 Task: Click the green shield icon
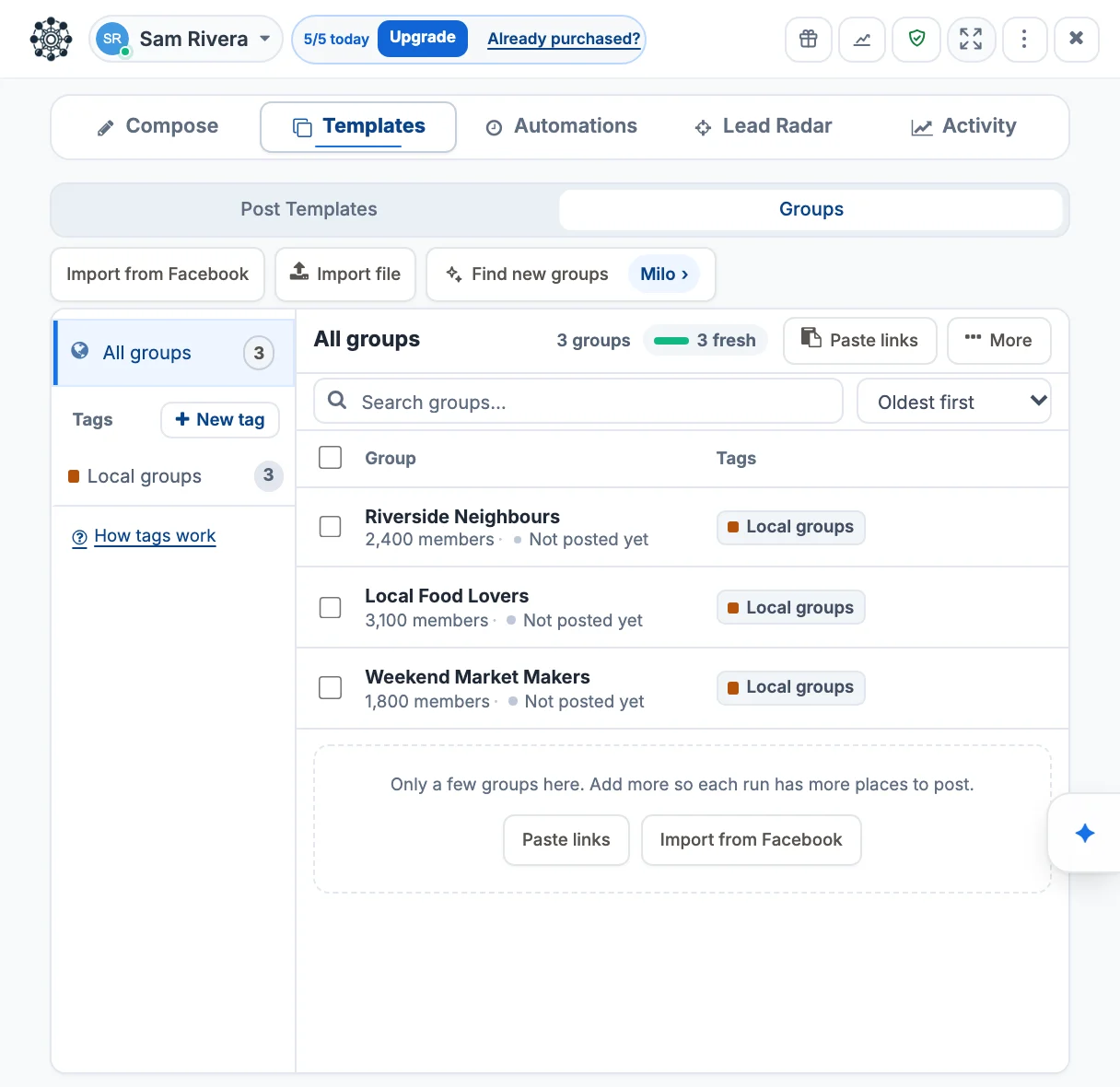tap(916, 39)
